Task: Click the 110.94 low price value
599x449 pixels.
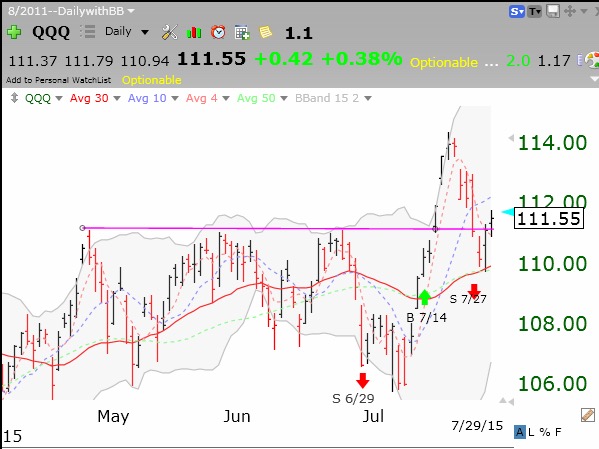Action: (145, 61)
